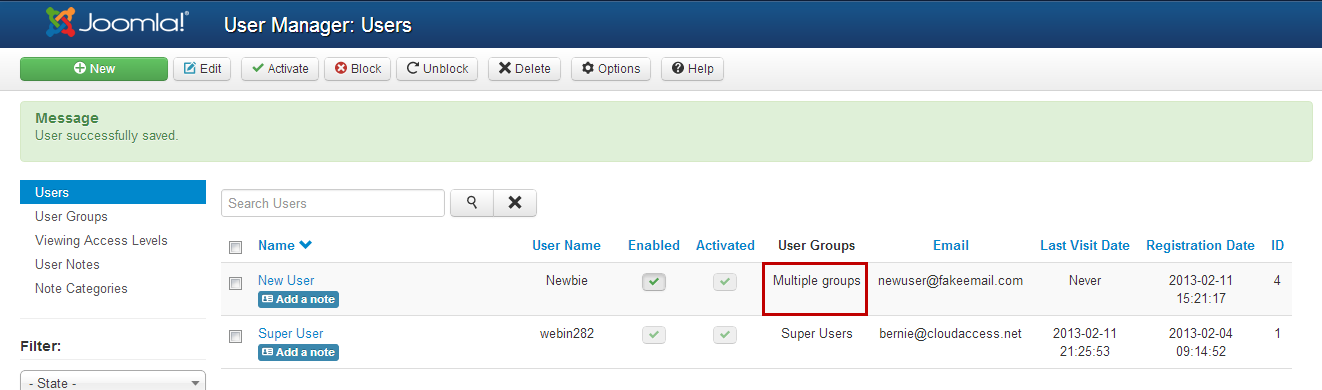Screen dimensions: 1322x390
Task: Toggle the select-all checkbox in table header
Action: [235, 247]
